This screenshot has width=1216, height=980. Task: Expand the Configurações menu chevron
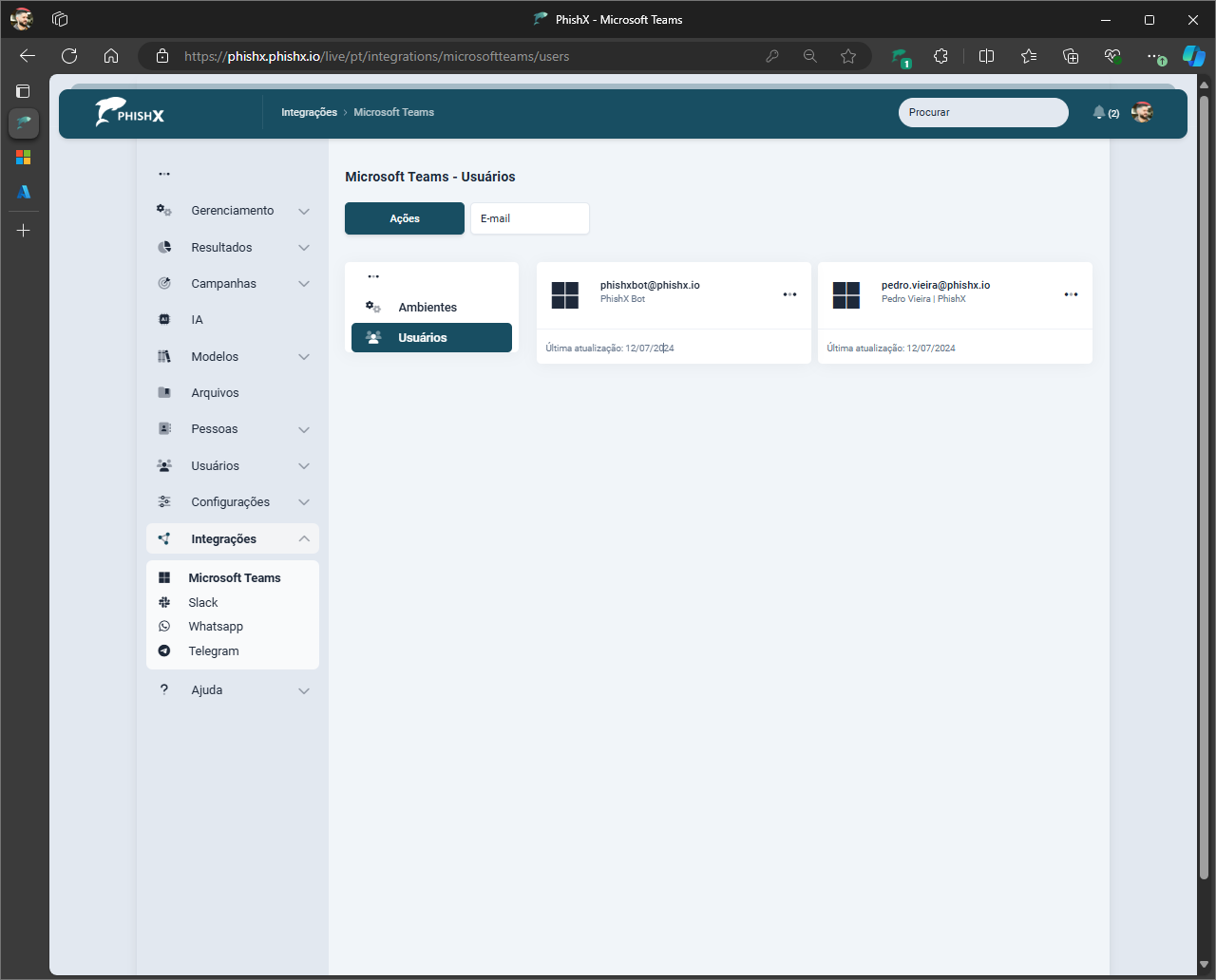304,502
